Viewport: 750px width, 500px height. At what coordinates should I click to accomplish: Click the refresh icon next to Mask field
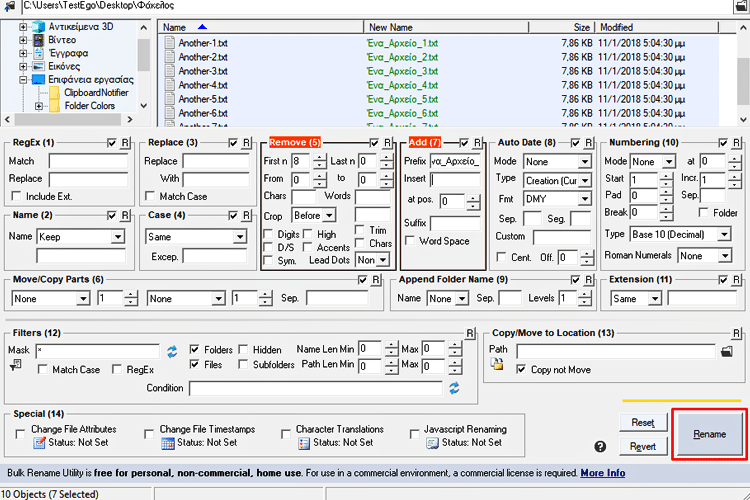click(x=172, y=352)
